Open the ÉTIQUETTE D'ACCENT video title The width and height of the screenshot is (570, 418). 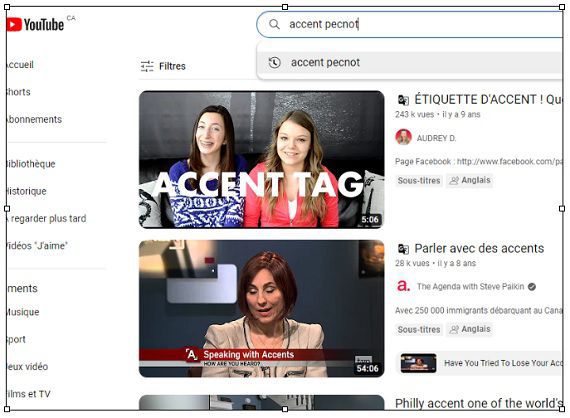coord(489,99)
